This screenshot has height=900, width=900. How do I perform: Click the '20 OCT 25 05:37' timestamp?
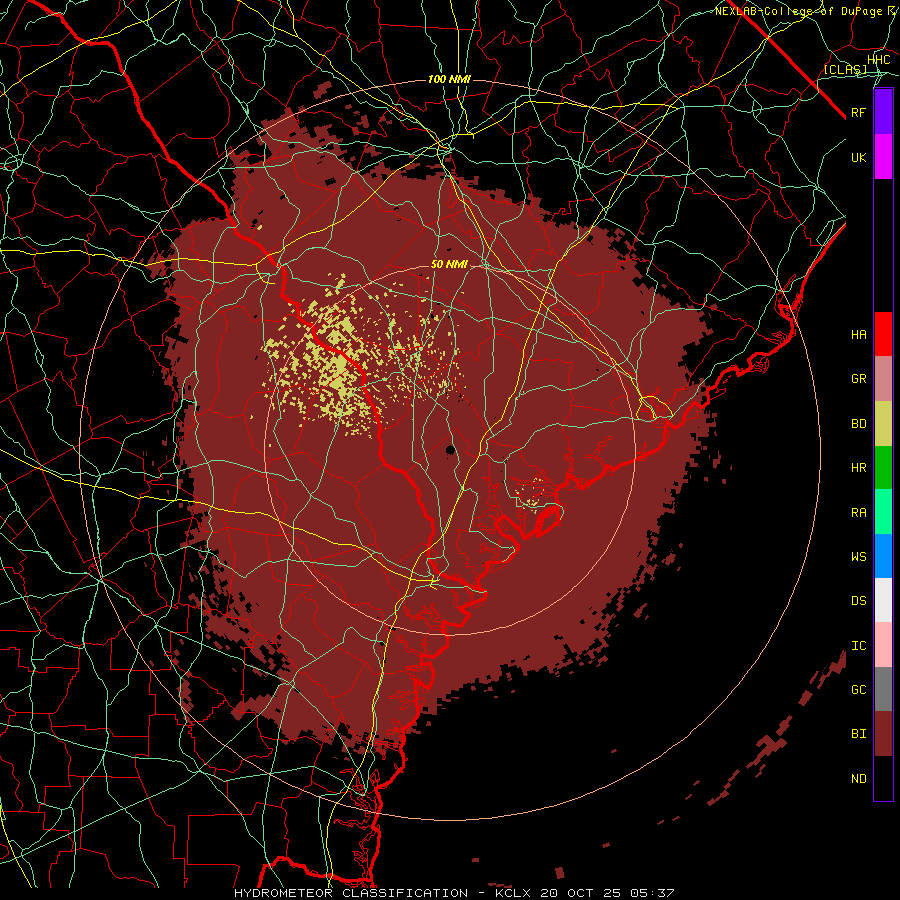point(607,893)
